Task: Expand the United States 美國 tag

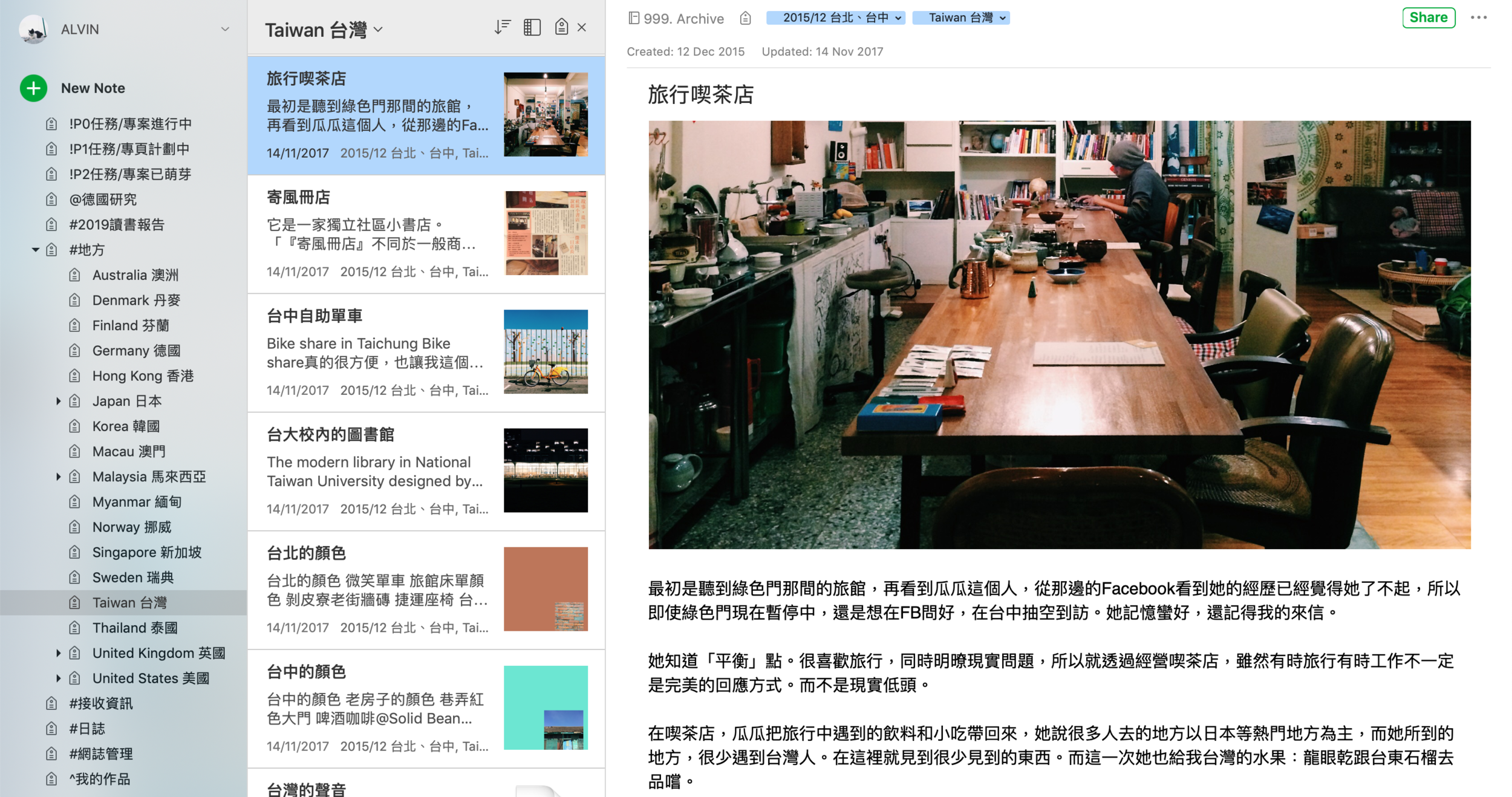Action: (58, 678)
